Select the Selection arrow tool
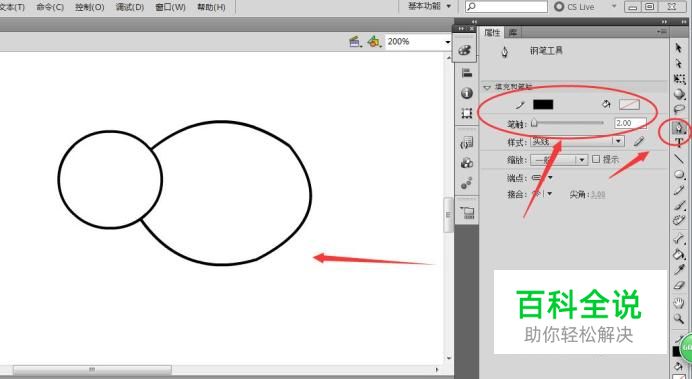Image resolution: width=692 pixels, height=379 pixels. tap(679, 49)
